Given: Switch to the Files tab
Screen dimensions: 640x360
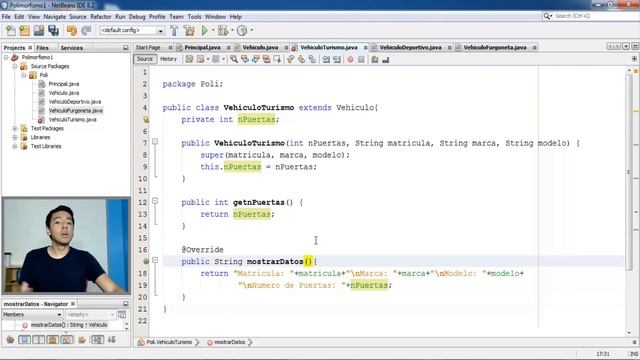Looking at the screenshot, I should tap(42, 48).
